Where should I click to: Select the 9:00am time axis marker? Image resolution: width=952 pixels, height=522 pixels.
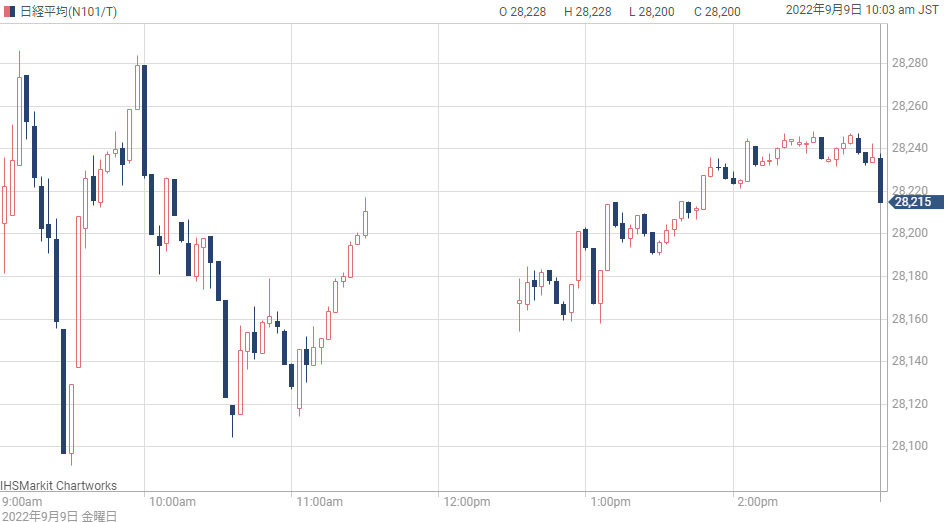22,501
